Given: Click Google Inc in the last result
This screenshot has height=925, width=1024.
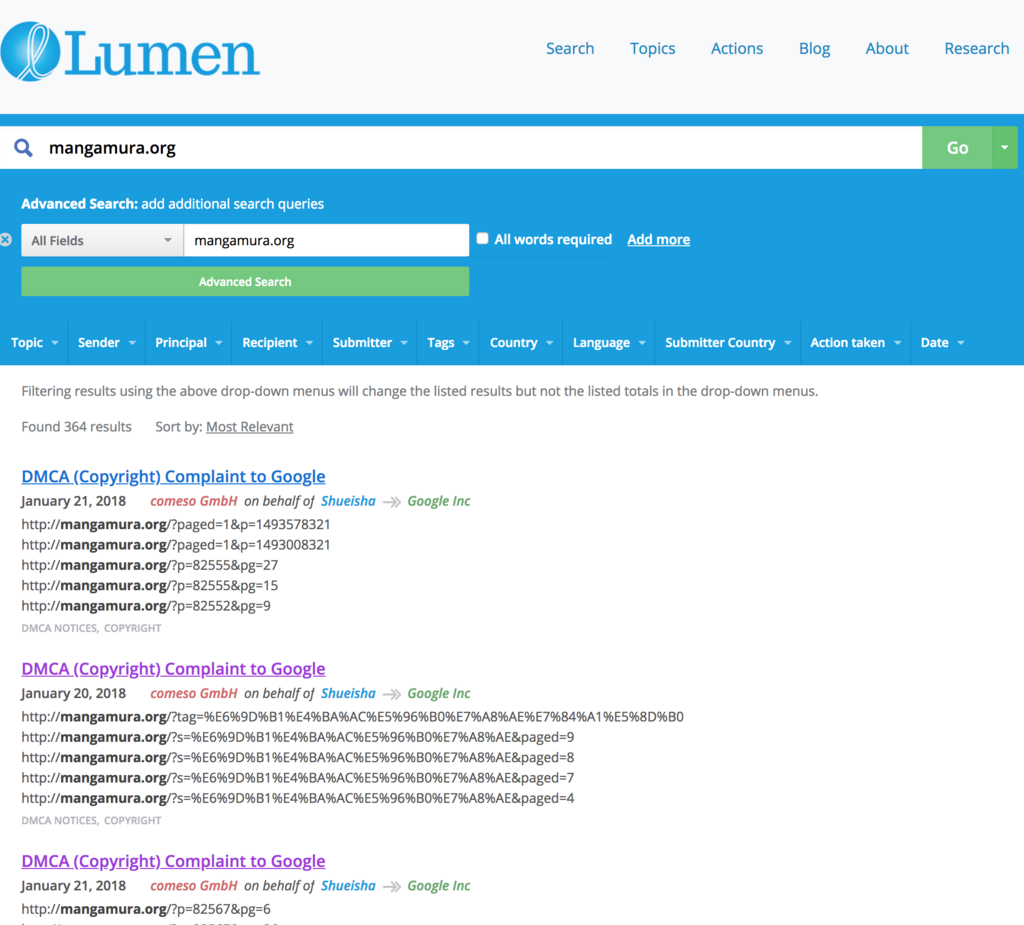Looking at the screenshot, I should pos(439,886).
